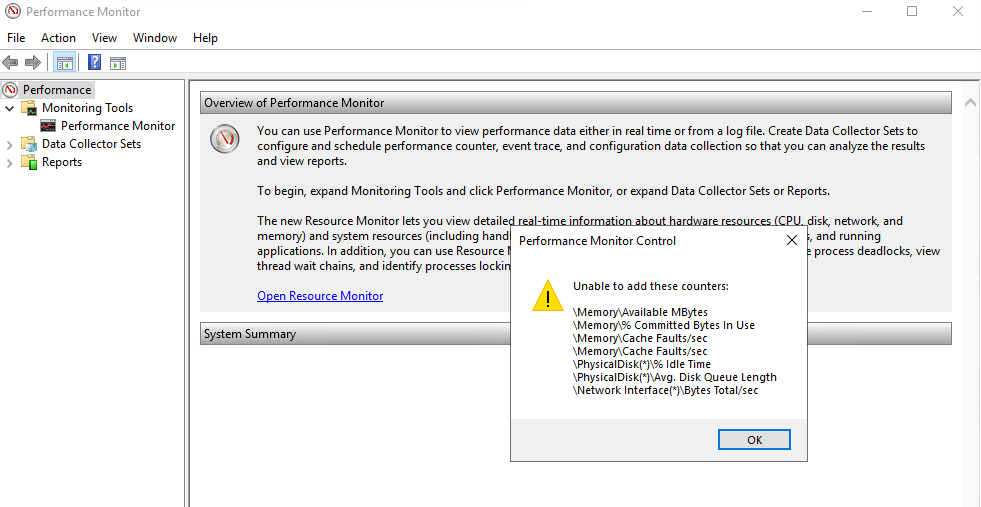Image resolution: width=981 pixels, height=507 pixels.
Task: Open the View menu
Action: pos(104,38)
